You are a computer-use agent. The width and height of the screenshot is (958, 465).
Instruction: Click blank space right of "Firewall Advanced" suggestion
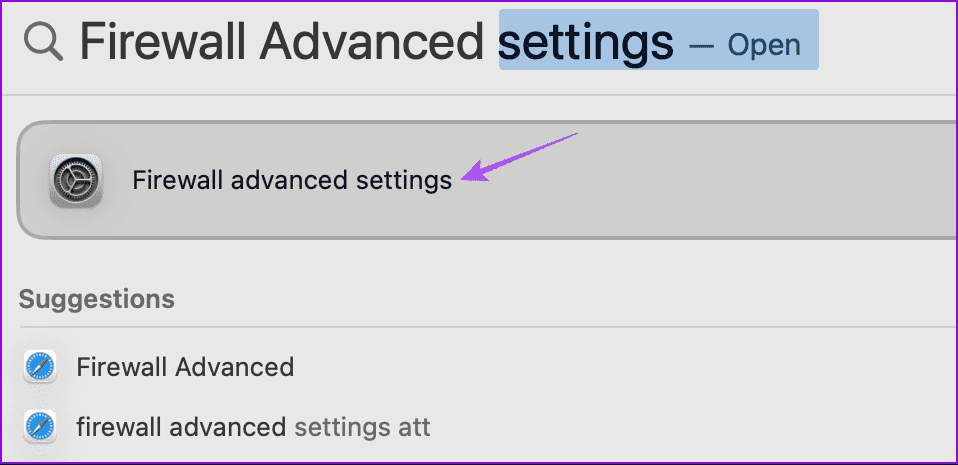point(620,367)
